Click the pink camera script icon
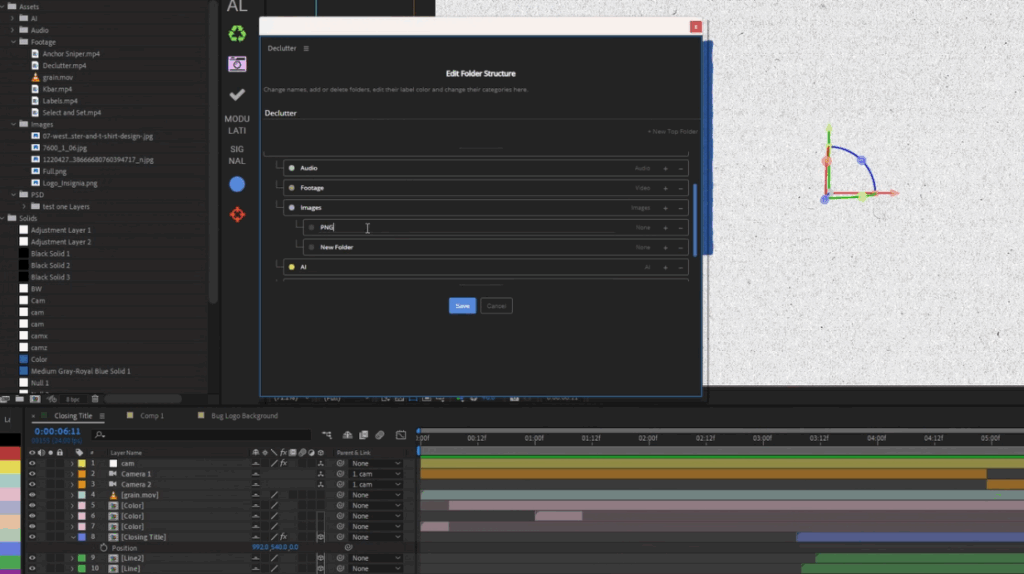Image resolution: width=1024 pixels, height=574 pixels. [x=237, y=64]
